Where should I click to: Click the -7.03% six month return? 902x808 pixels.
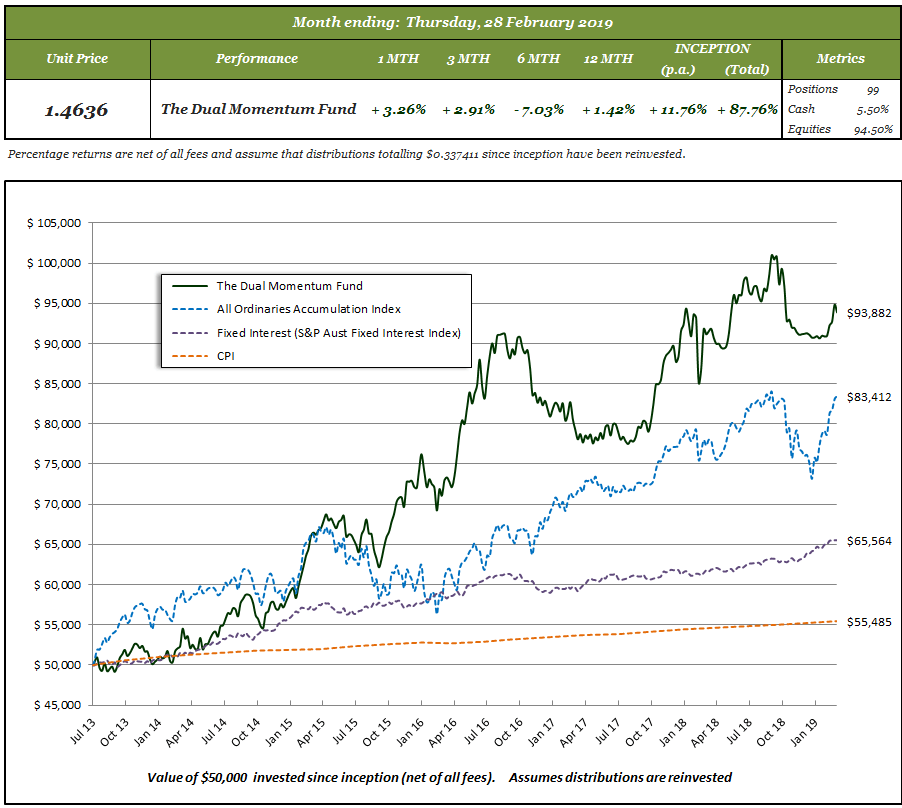[x=538, y=109]
